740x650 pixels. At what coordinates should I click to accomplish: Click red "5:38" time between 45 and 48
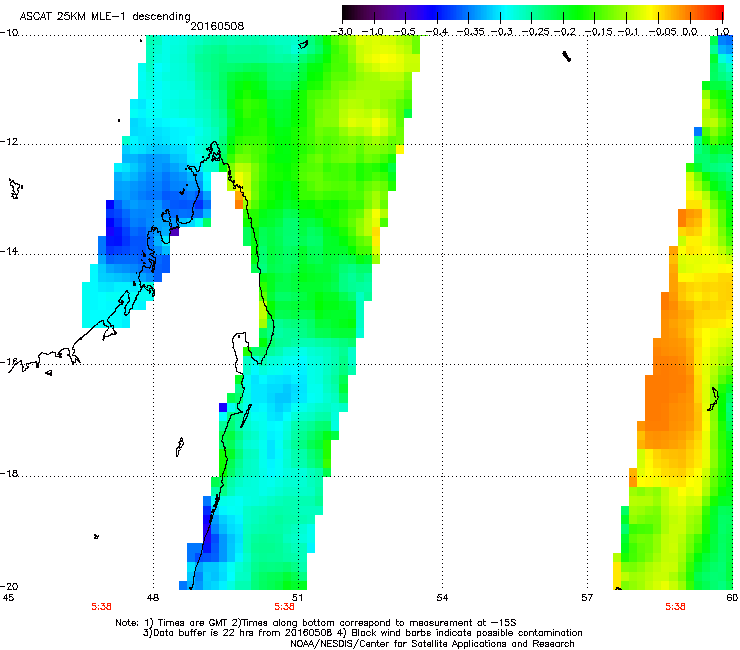[x=101, y=607]
